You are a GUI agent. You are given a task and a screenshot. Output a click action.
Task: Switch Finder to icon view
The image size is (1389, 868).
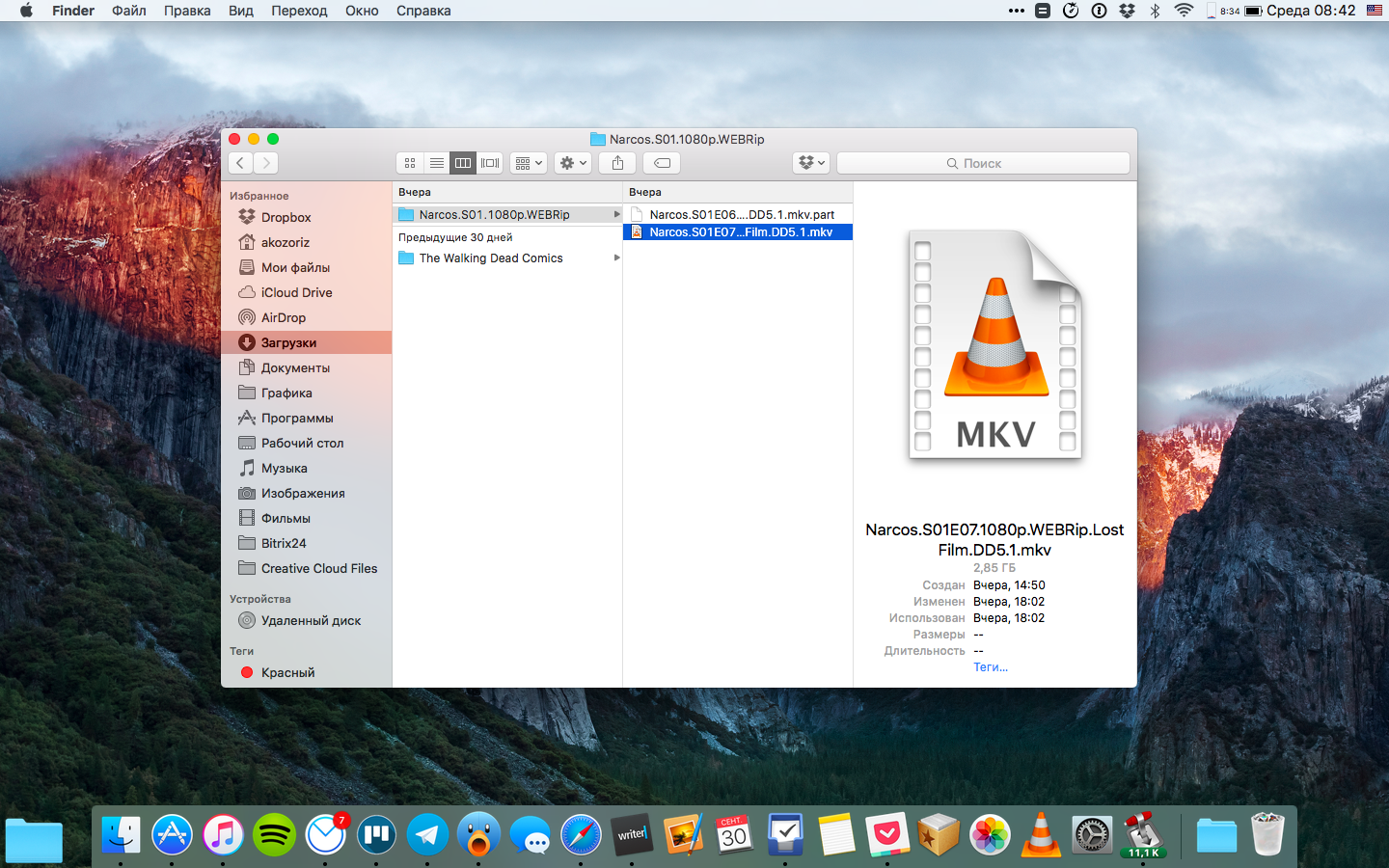(x=410, y=163)
